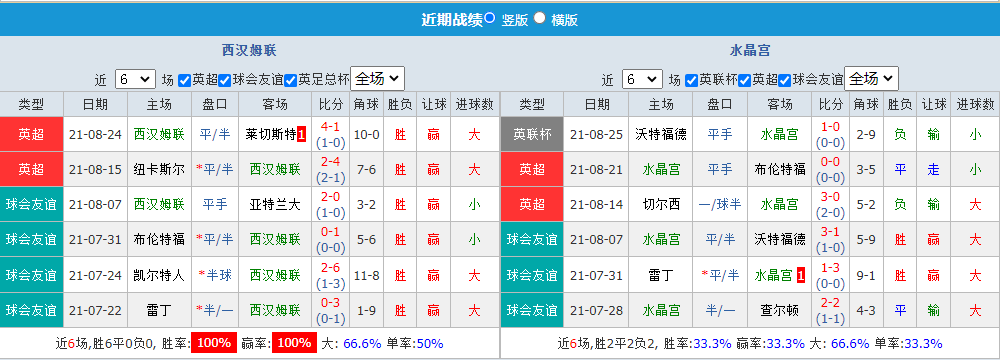Click 平/半 handicap in 莱切斯特 row
1000x360 pixels.
coord(215,135)
